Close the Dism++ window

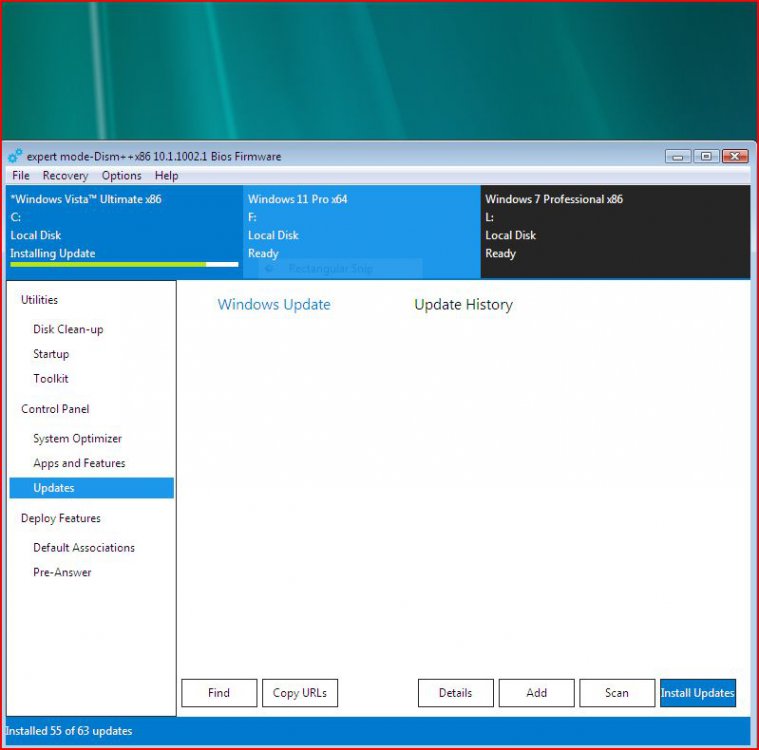pos(735,156)
